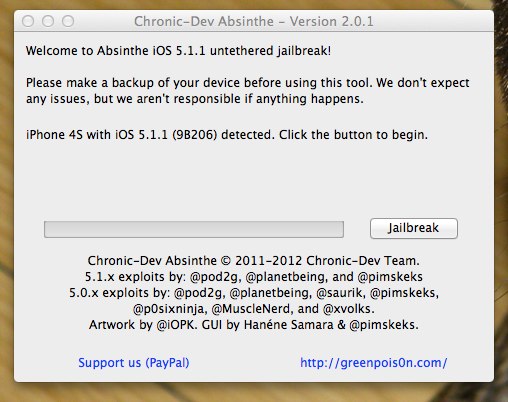Viewport: 508px width, 402px height.
Task: Close the Absinthe window
Action: tap(28, 21)
